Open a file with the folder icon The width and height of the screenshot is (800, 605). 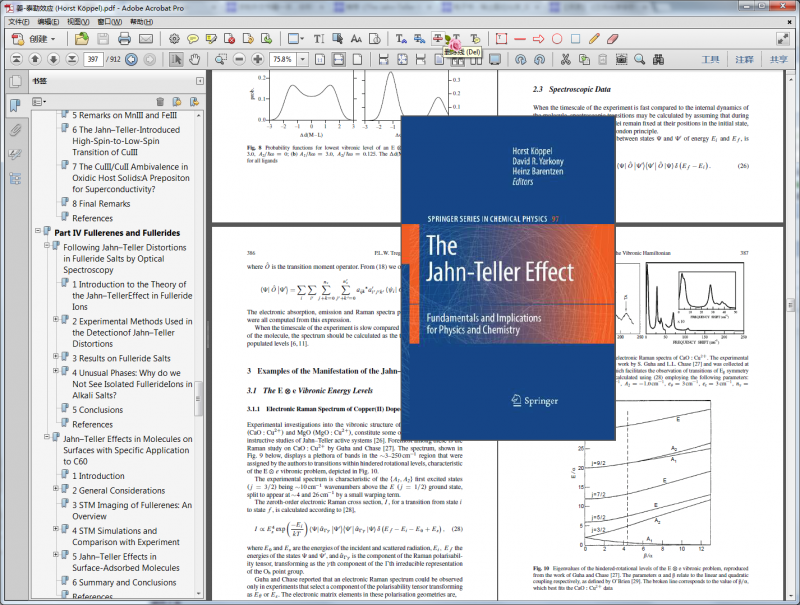click(x=82, y=39)
